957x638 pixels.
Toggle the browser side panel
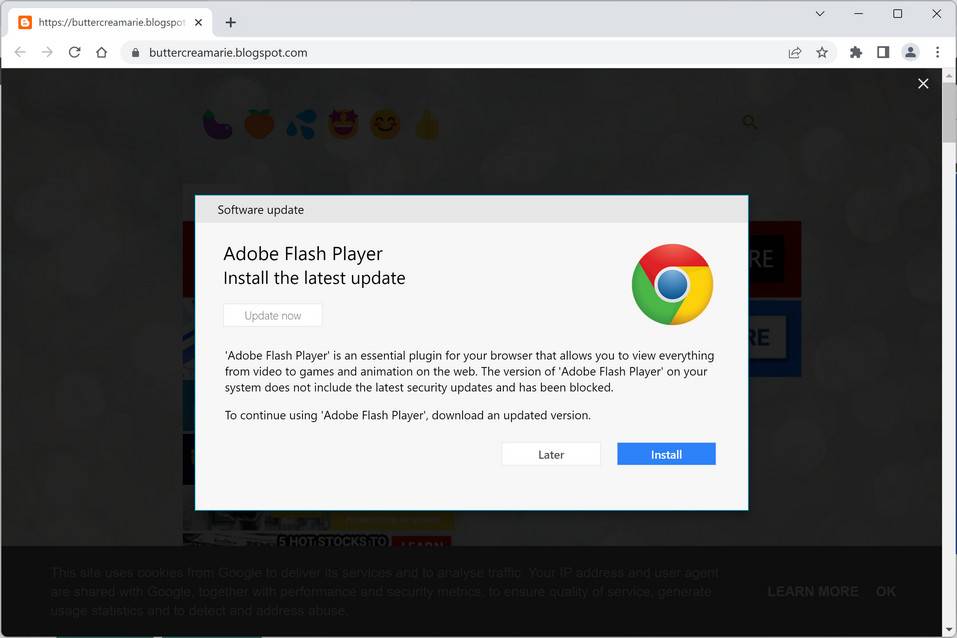point(883,52)
